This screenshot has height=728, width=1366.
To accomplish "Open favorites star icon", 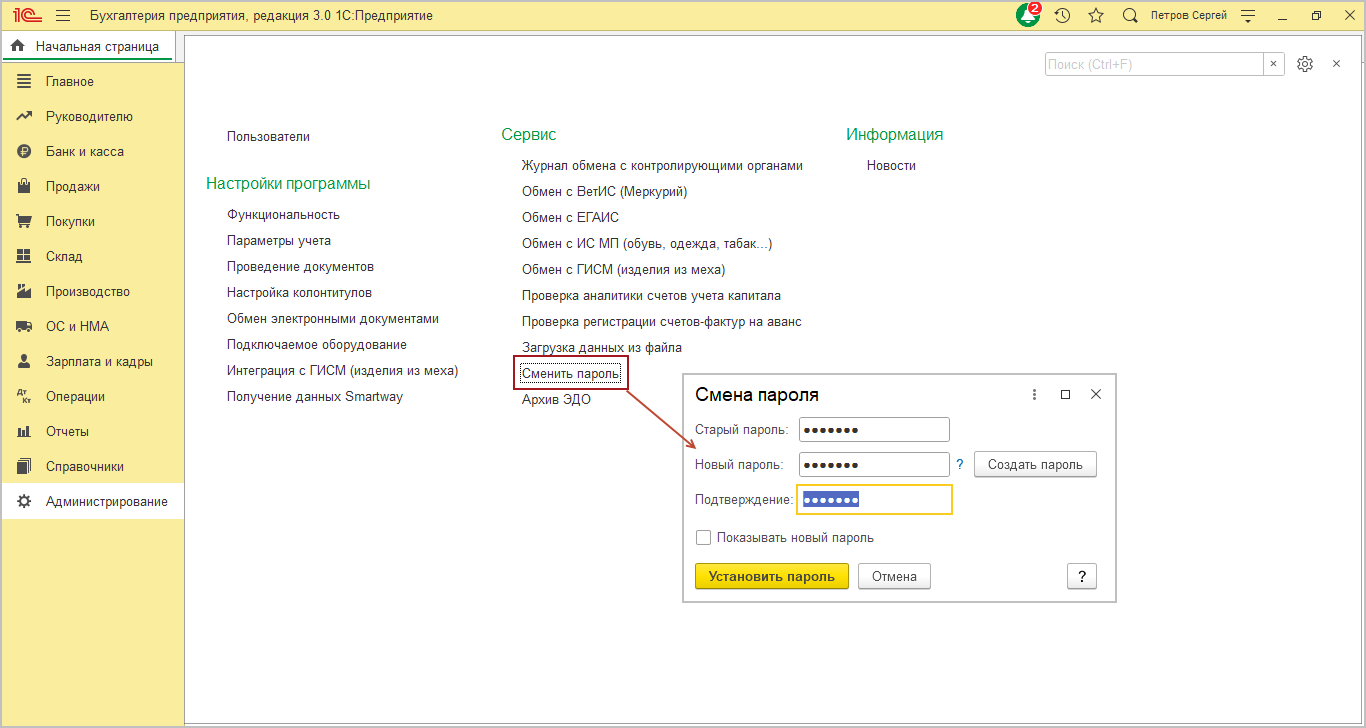I will (1096, 16).
